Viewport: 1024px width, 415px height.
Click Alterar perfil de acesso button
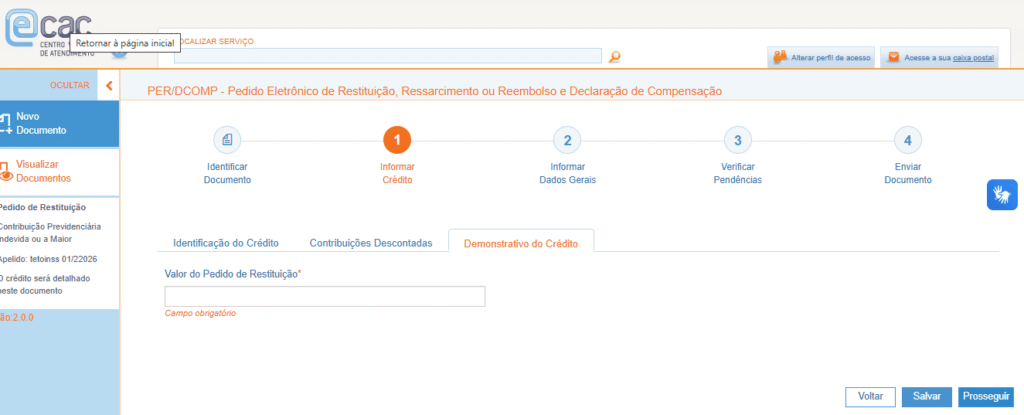tap(821, 58)
